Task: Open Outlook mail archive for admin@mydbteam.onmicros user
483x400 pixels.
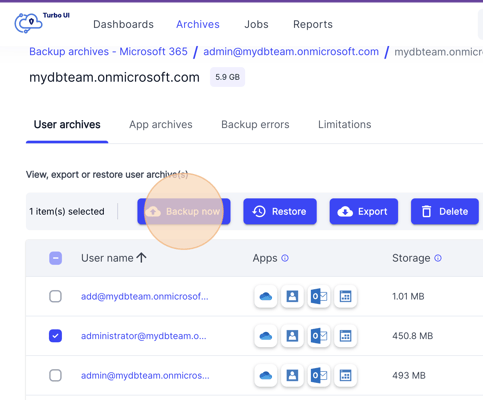Action: 319,376
